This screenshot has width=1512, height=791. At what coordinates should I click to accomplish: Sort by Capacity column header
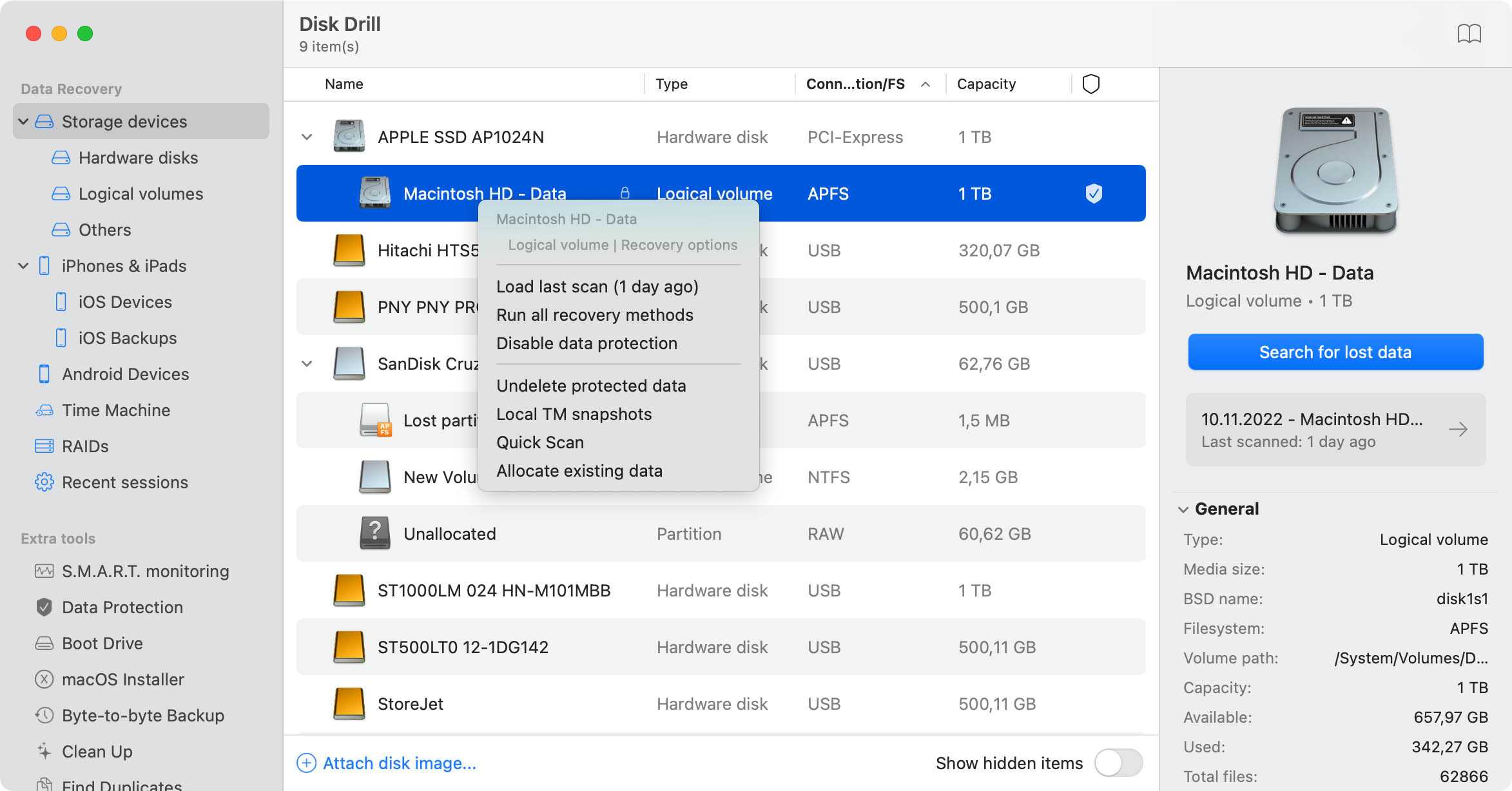pos(986,84)
